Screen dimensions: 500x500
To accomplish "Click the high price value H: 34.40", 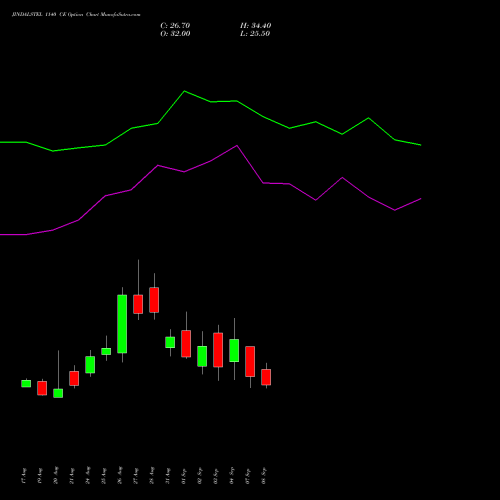I will (x=256, y=26).
